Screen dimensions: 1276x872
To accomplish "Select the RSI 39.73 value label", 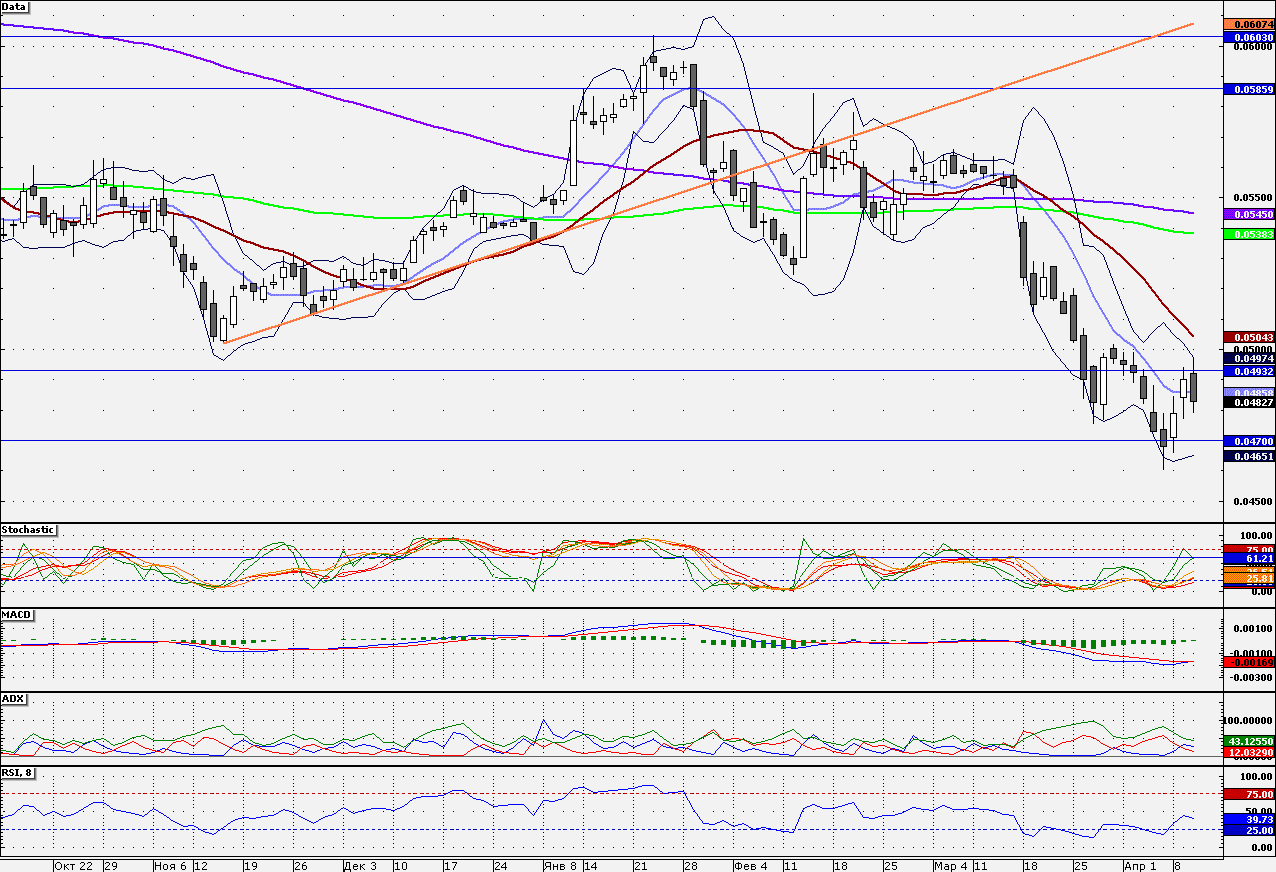I will pyautogui.click(x=1249, y=819).
